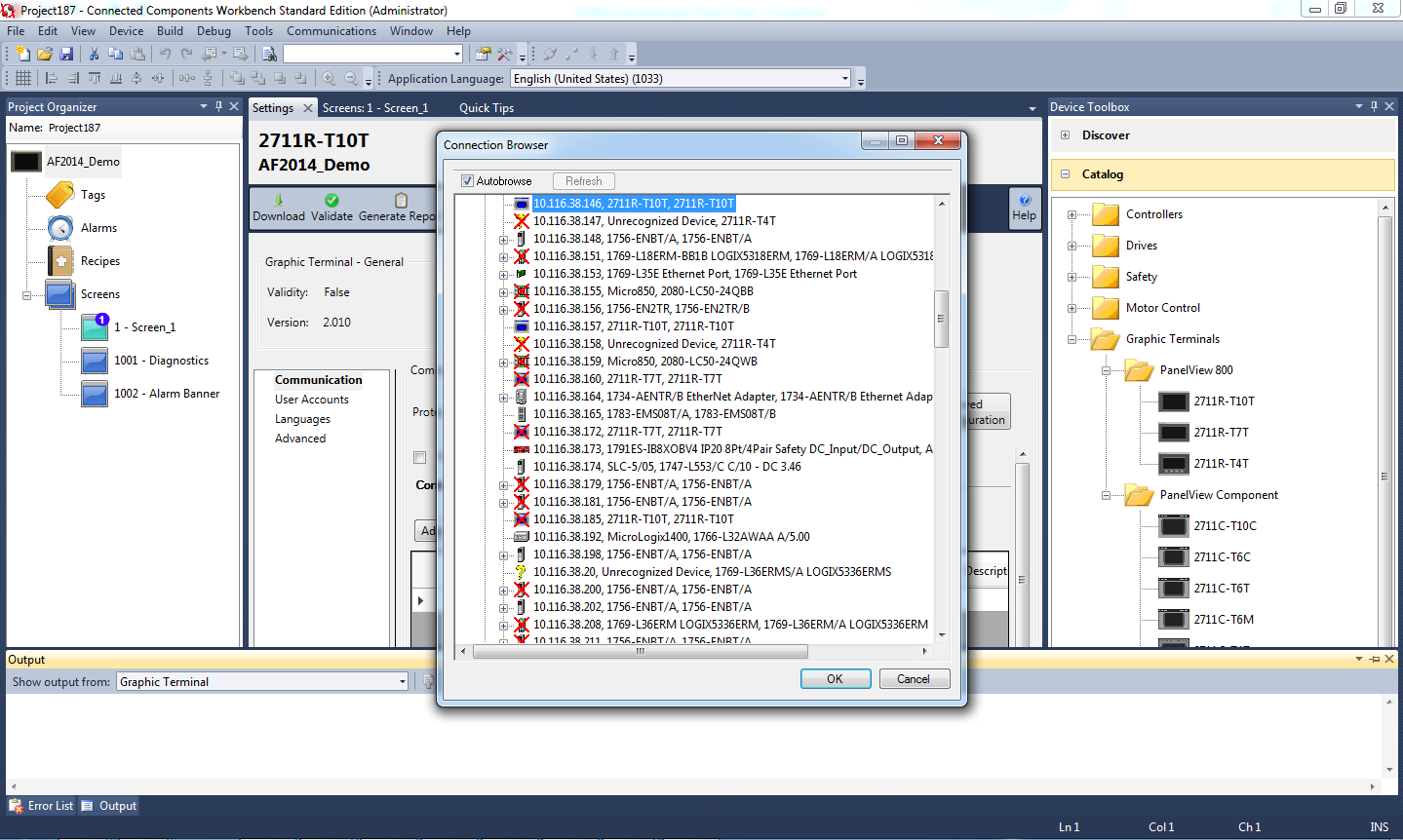The height and width of the screenshot is (840, 1403).
Task: Select 10.116.38.192 MicroLogix1400 device
Action: (671, 537)
